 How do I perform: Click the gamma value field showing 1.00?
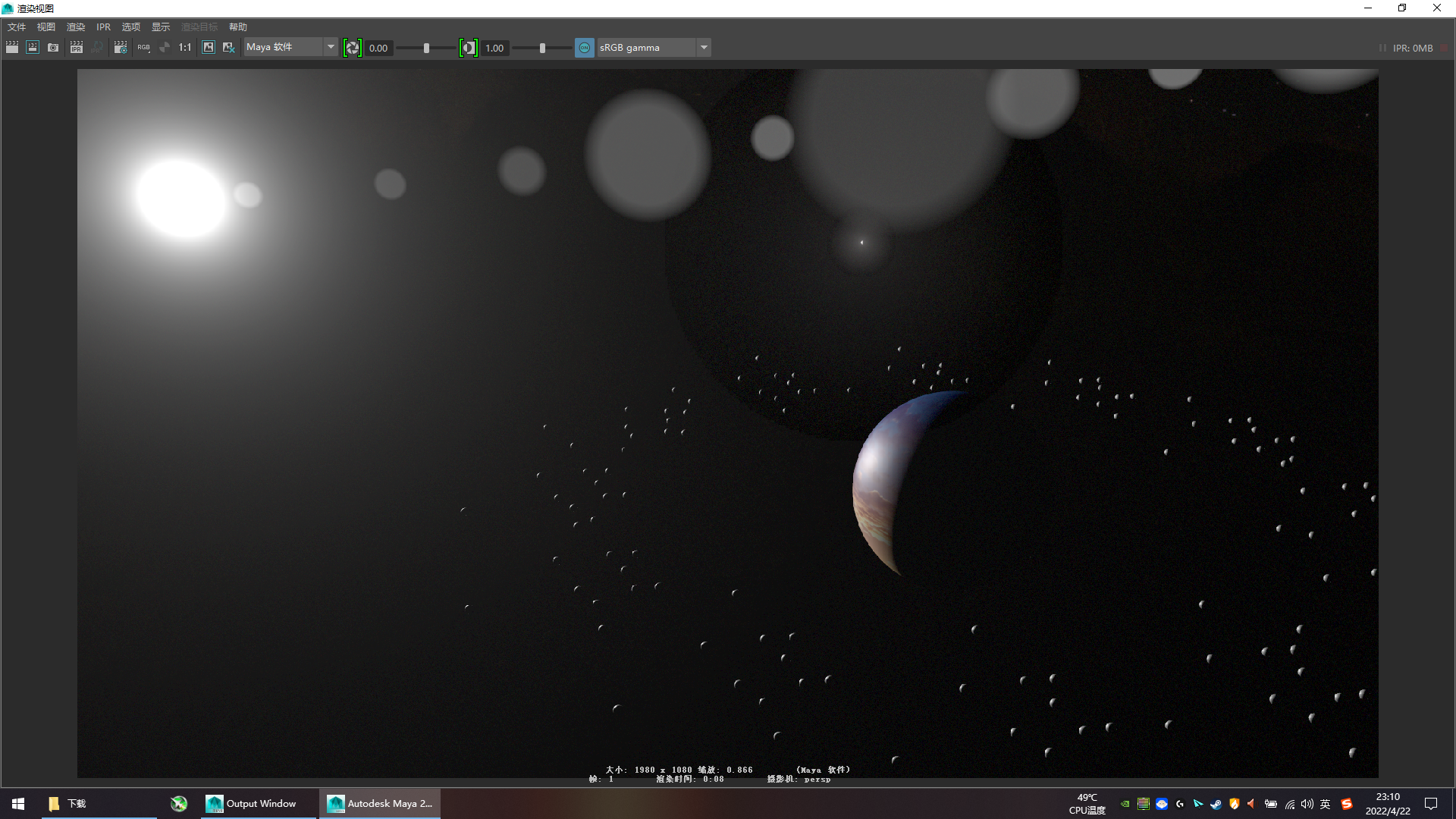tap(494, 48)
